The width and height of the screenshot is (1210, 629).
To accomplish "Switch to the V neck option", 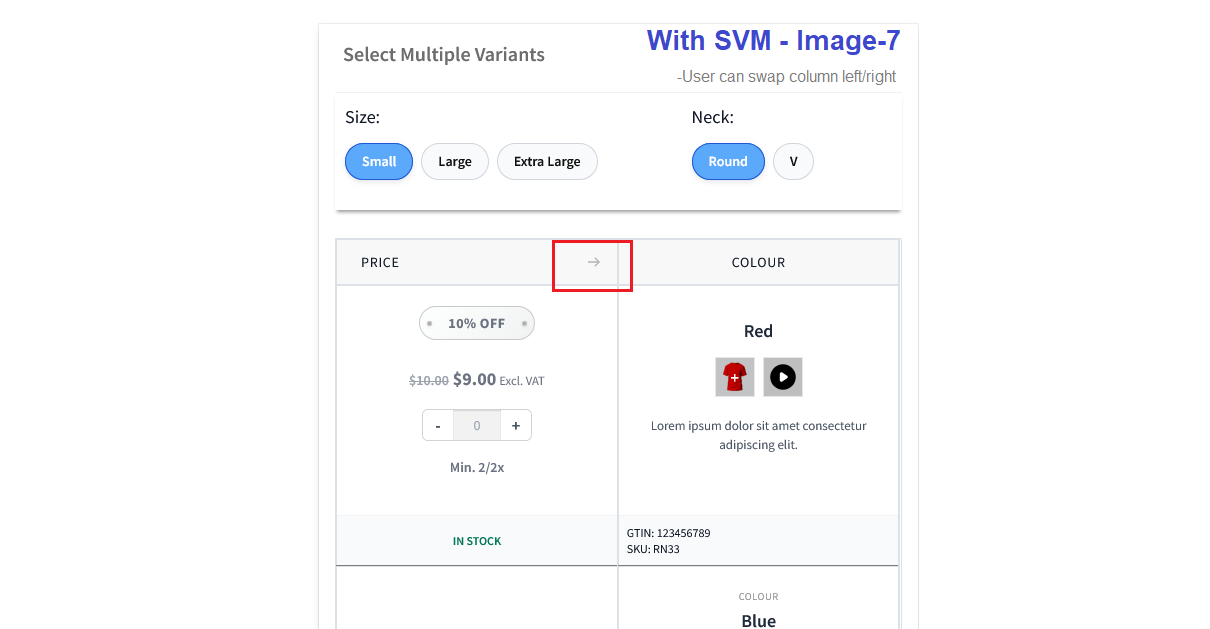I will [793, 161].
